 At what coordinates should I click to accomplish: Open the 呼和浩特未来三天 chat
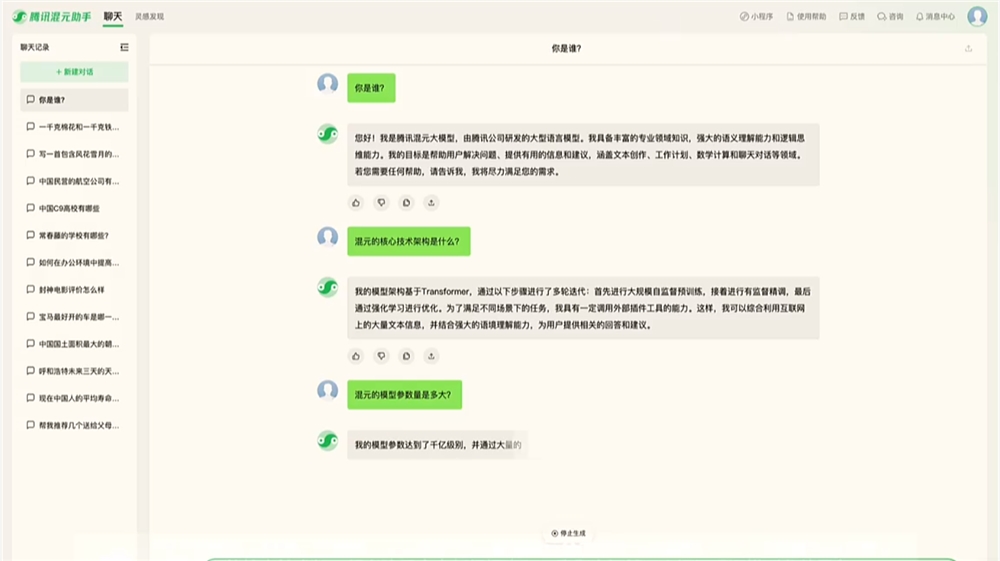point(74,371)
